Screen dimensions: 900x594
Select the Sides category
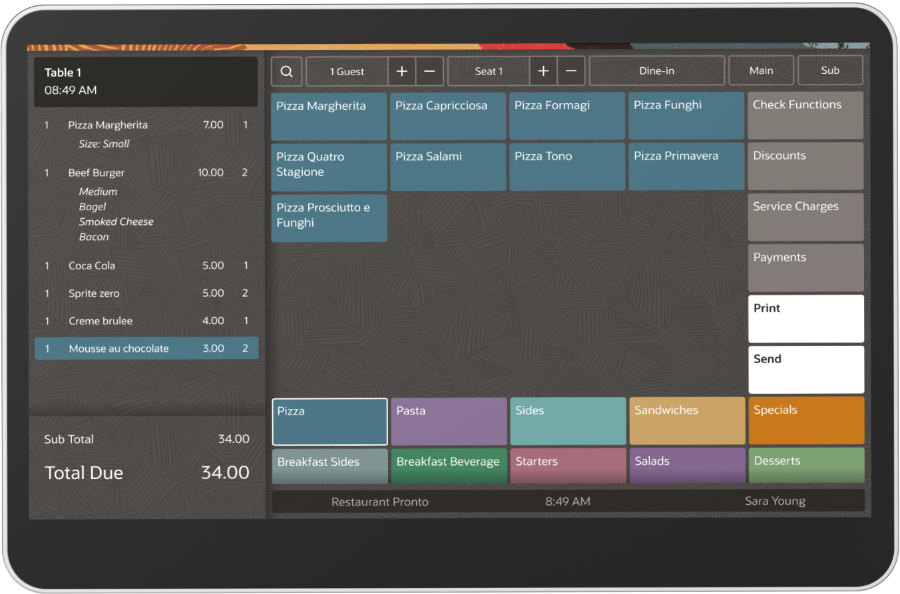tap(568, 421)
